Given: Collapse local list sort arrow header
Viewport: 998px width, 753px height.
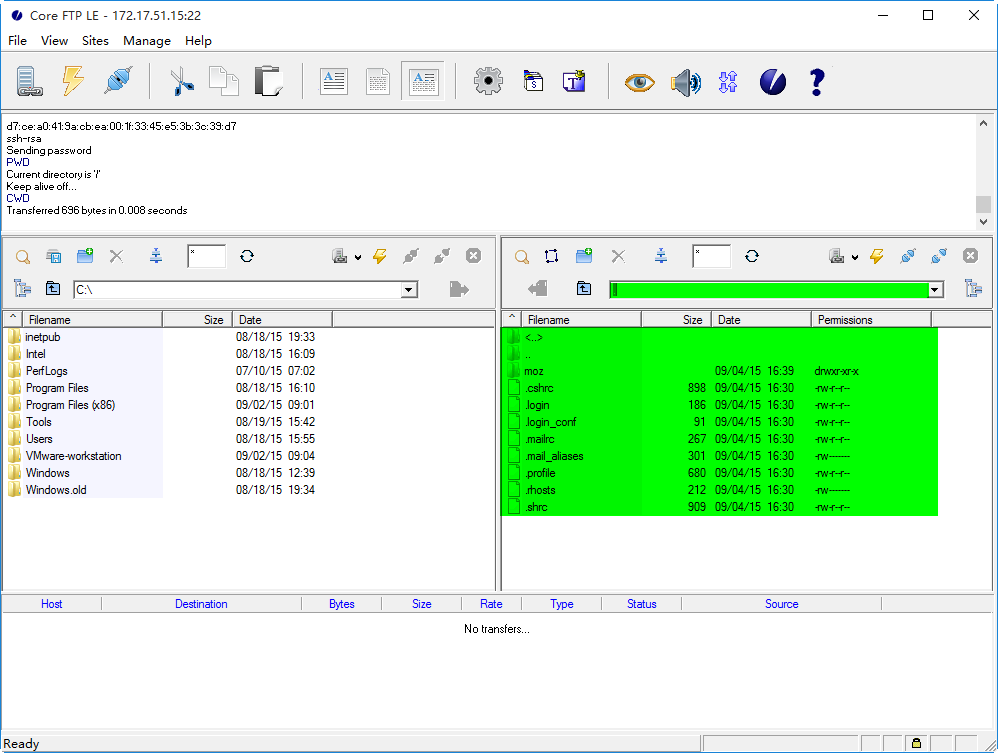Looking at the screenshot, I should pyautogui.click(x=13, y=319).
